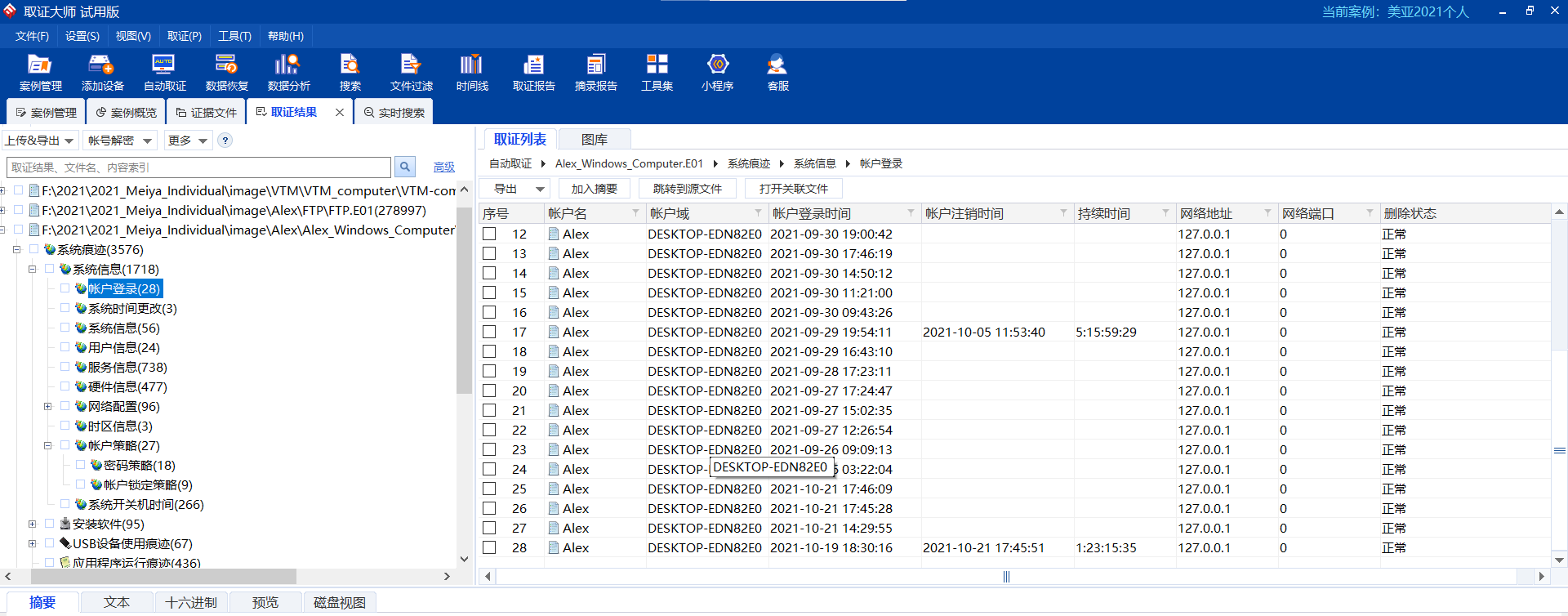The height and width of the screenshot is (616, 1568).
Task: Filter the 网络地址 column
Action: [1267, 213]
